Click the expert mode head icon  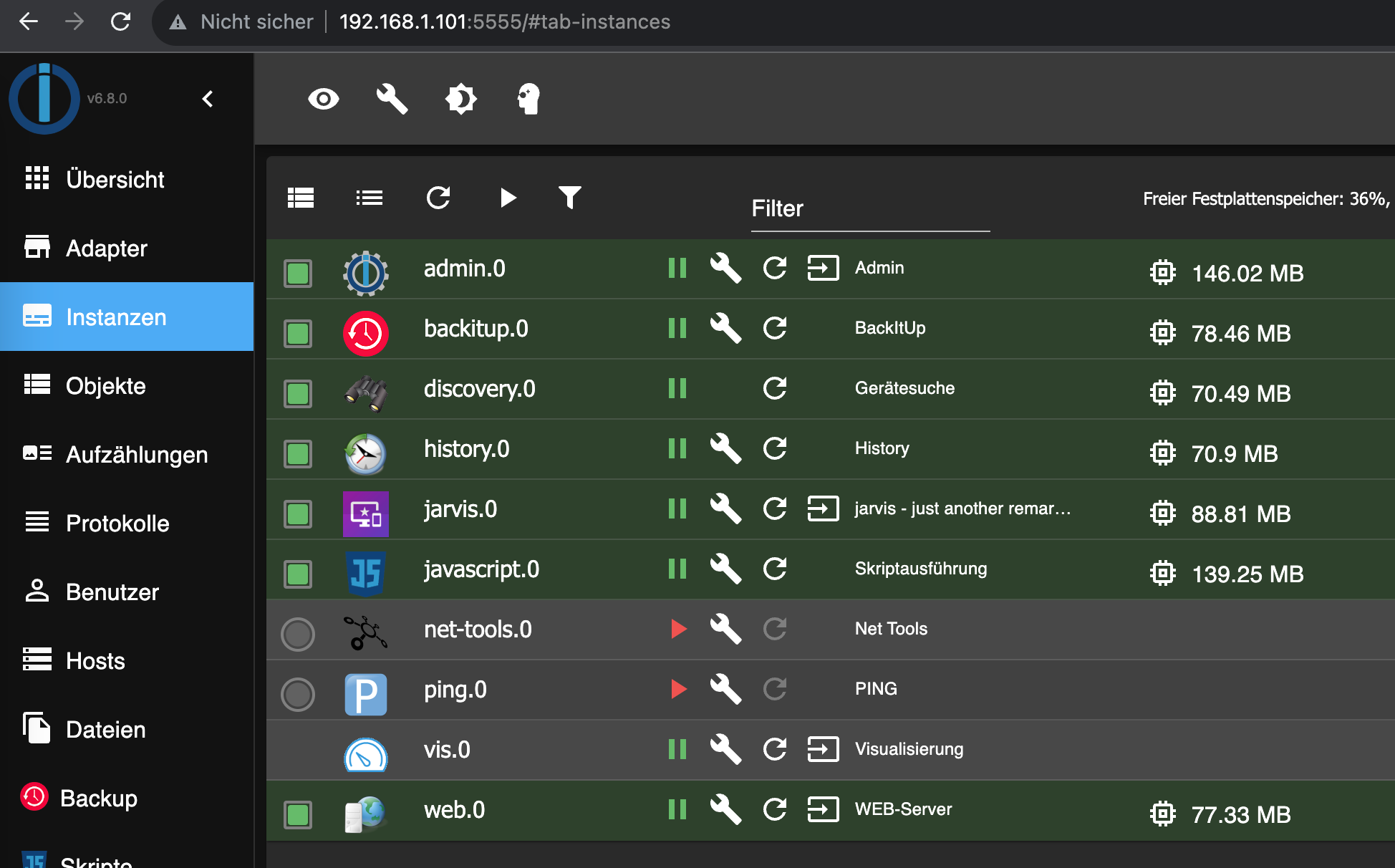(x=528, y=99)
